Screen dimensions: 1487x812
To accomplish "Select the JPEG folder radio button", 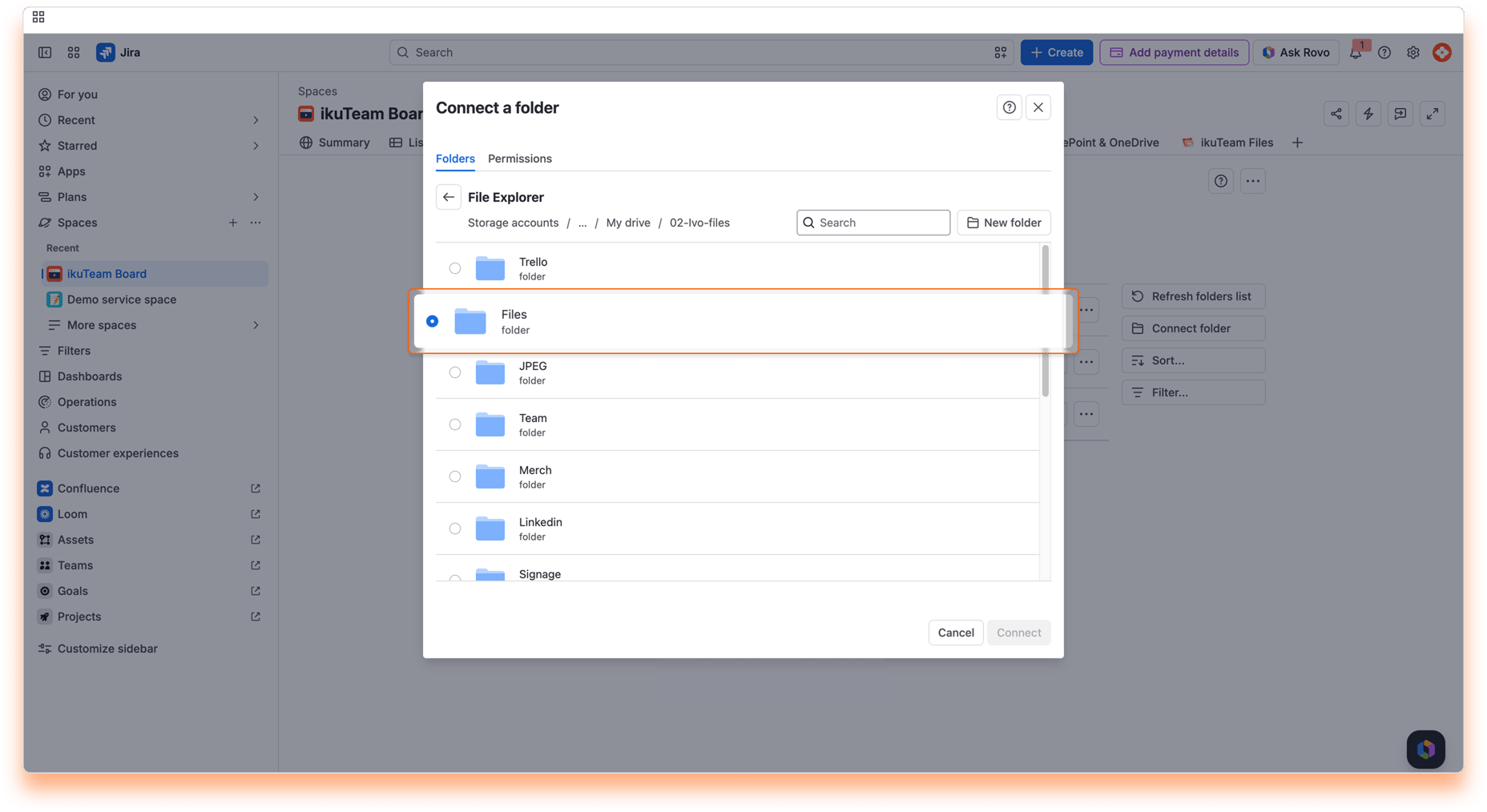I will tap(455, 372).
